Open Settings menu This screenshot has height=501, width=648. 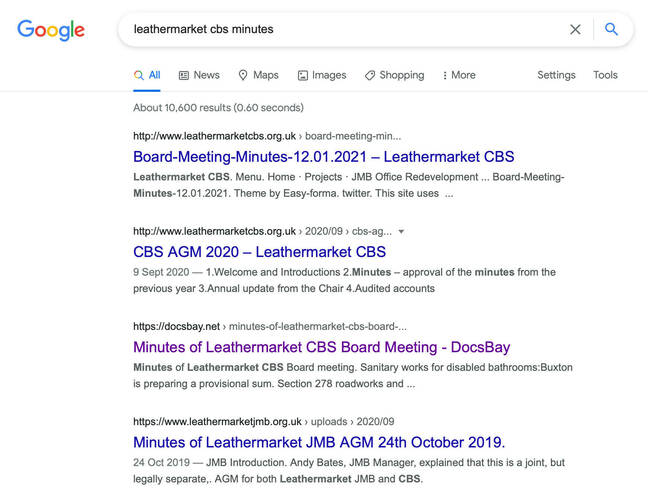click(x=556, y=75)
